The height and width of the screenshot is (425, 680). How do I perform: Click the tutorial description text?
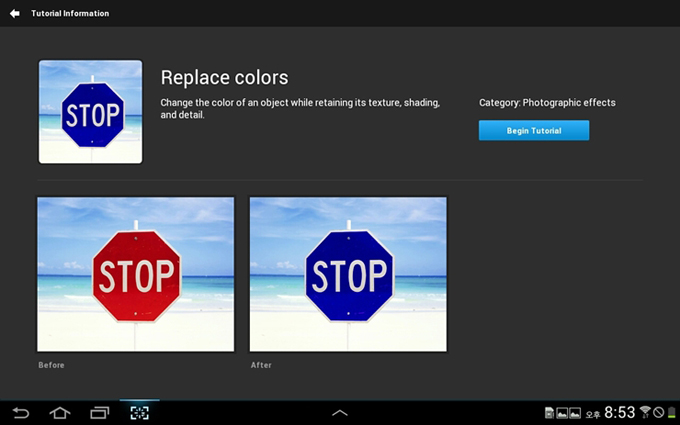(x=300, y=108)
